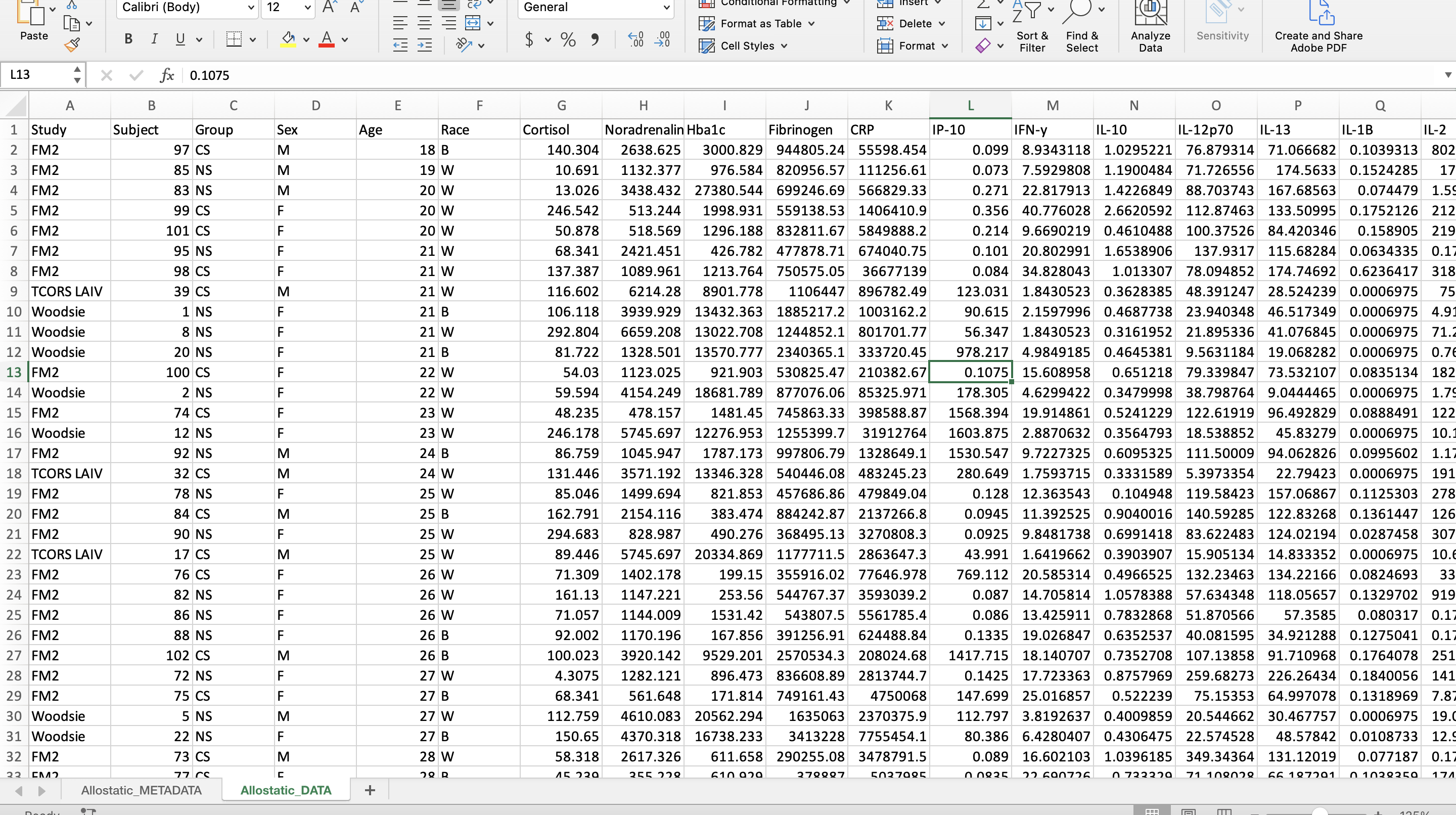The height and width of the screenshot is (815, 1456).
Task: Apply percent style formatting
Action: click(x=567, y=39)
